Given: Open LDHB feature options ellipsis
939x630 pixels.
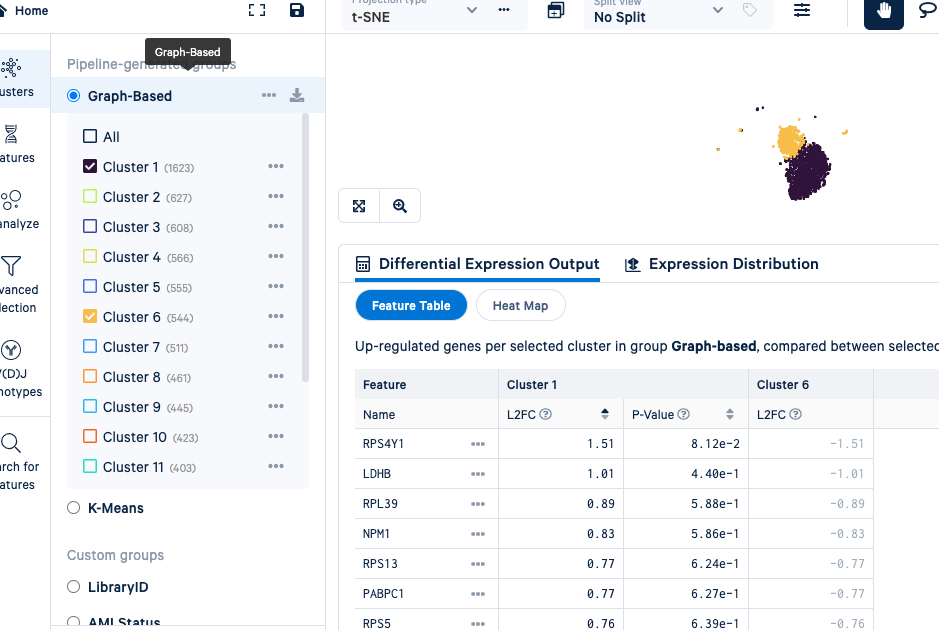Looking at the screenshot, I should click(478, 474).
